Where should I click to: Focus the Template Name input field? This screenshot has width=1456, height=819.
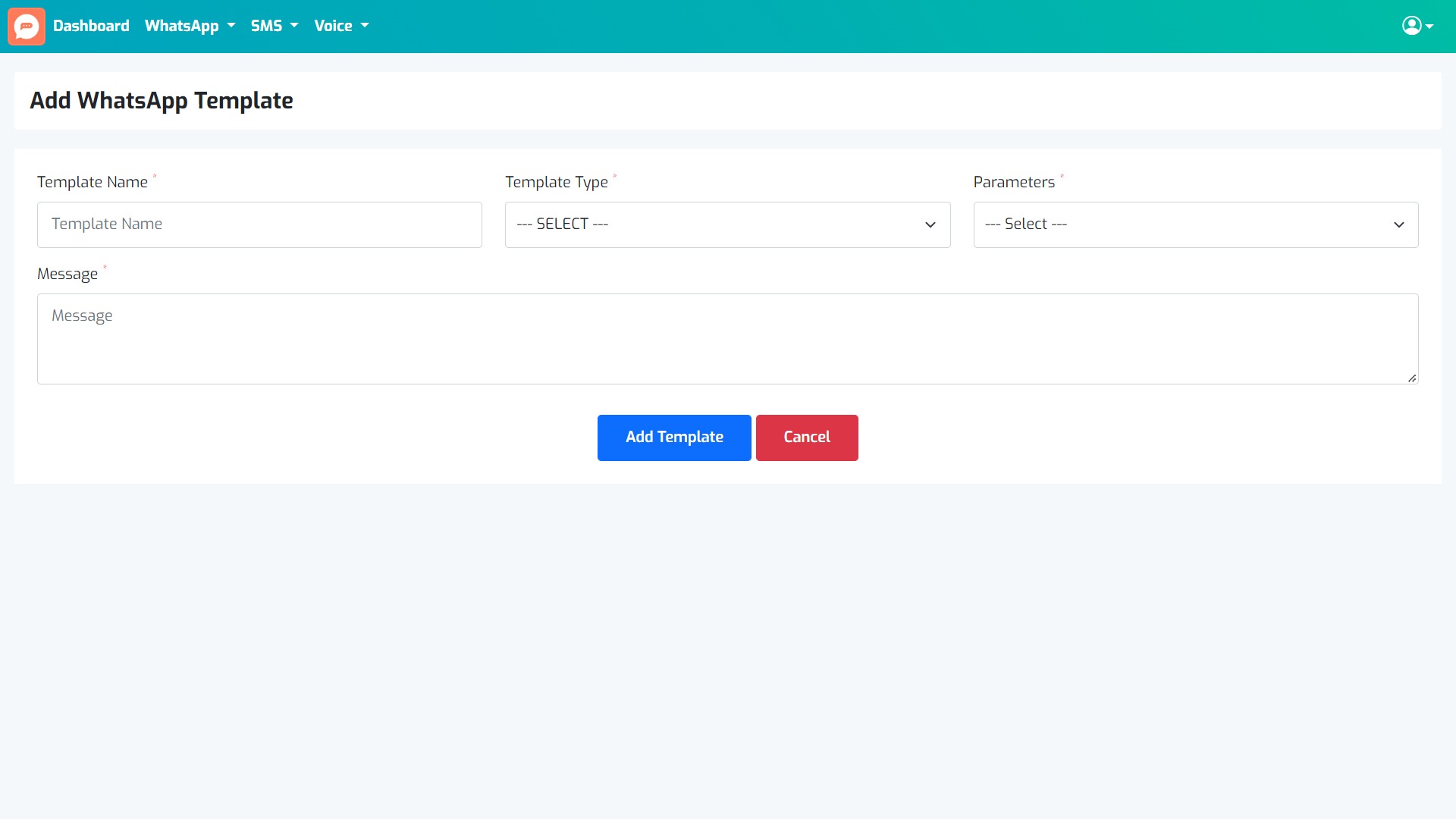[259, 224]
